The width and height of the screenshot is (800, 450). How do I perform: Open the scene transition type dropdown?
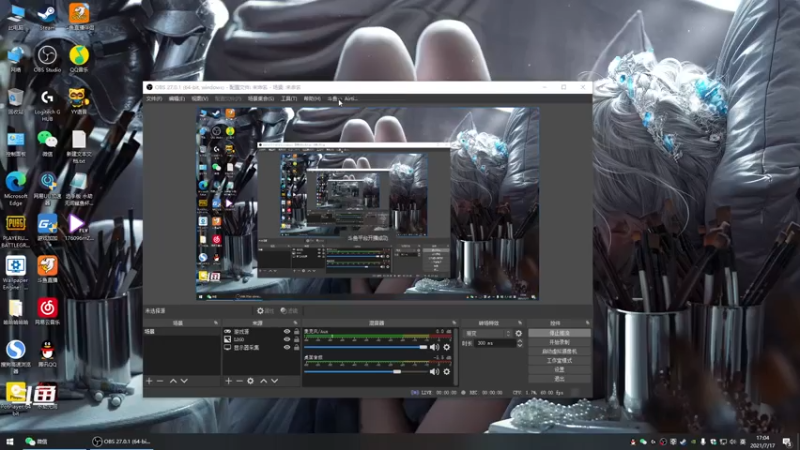pos(488,333)
